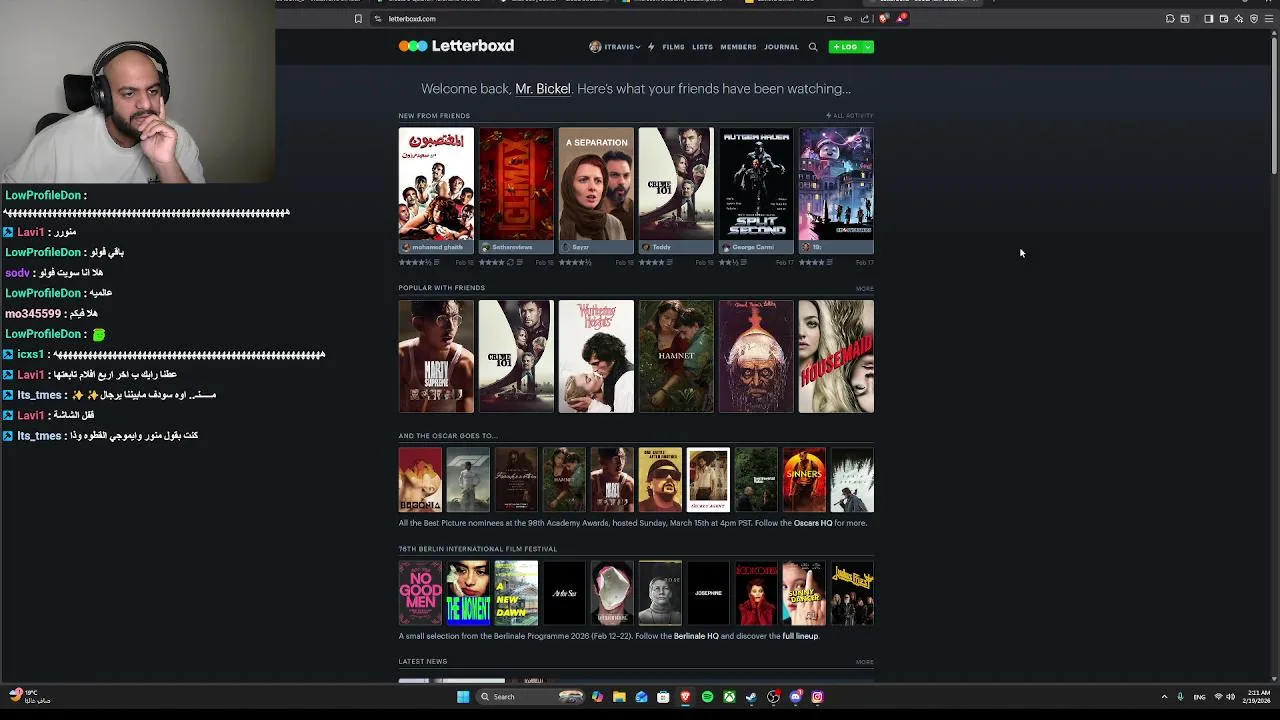1280x720 pixels.
Task: Follow the Oscars HQ link
Action: click(x=813, y=523)
